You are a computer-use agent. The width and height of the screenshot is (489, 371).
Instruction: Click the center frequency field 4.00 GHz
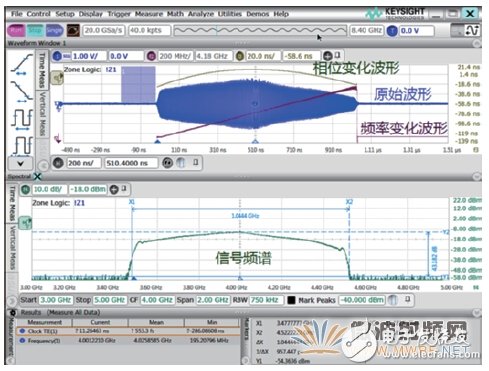pyautogui.click(x=157, y=300)
